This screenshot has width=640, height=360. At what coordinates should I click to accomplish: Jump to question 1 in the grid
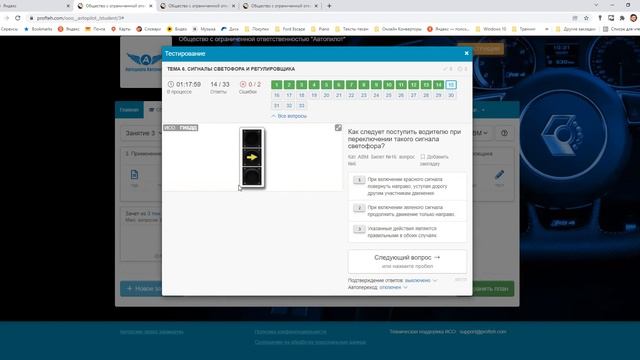pyautogui.click(x=277, y=85)
